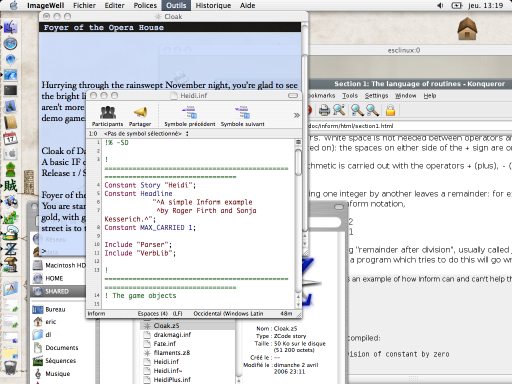This screenshot has height=384, width=512.
Task: Open the Trash icon in the Dock
Action: click(10, 367)
